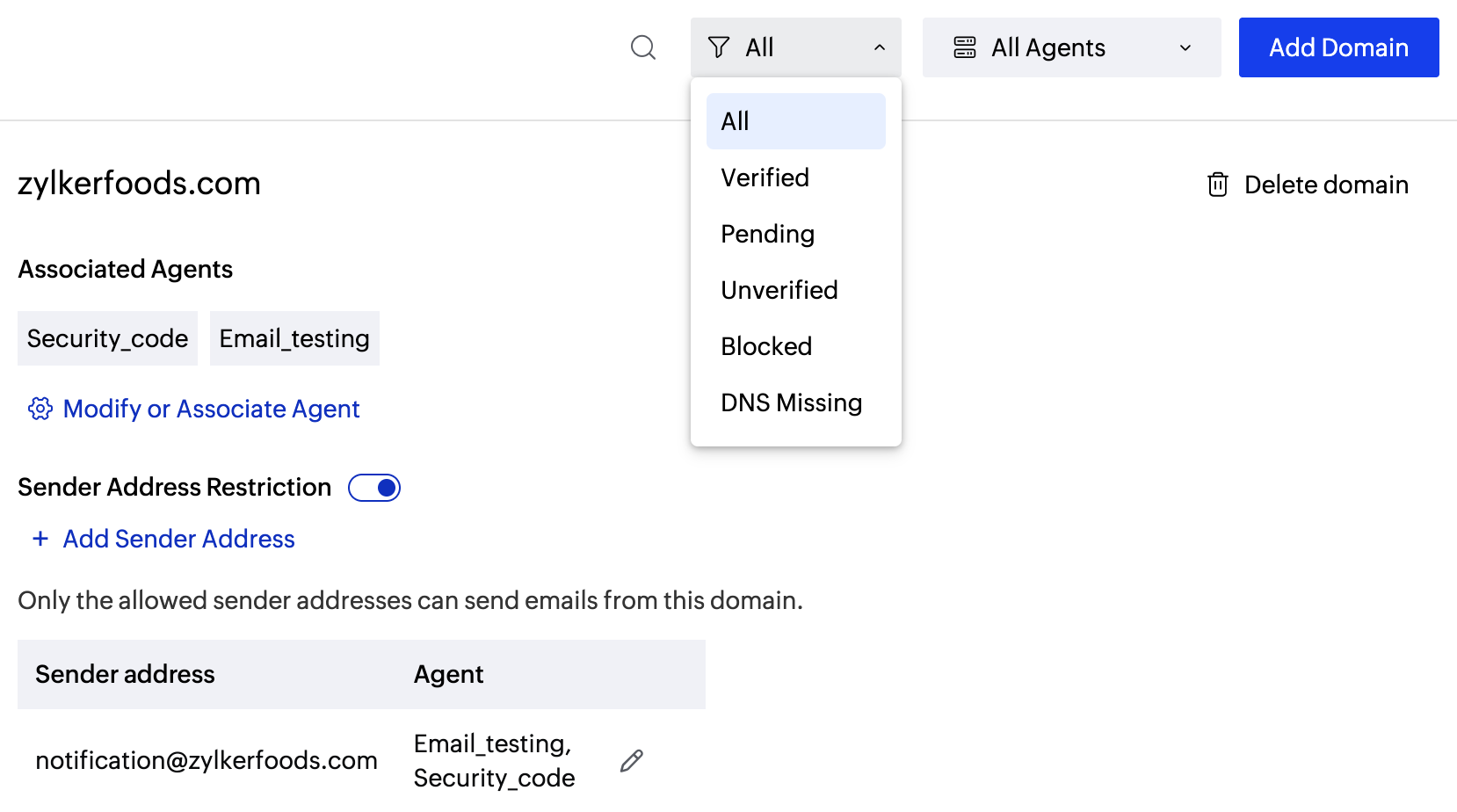1457x812 pixels.
Task: Click Add Sender Address link
Action: tap(178, 539)
